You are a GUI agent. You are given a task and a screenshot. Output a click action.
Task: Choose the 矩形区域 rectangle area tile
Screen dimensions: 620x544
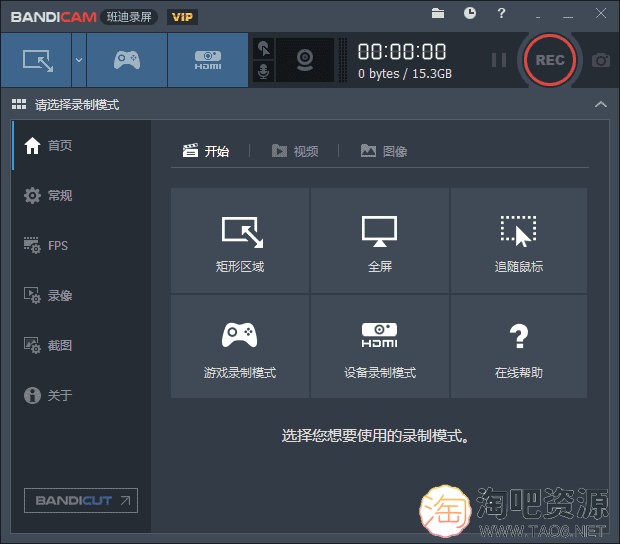tap(240, 241)
